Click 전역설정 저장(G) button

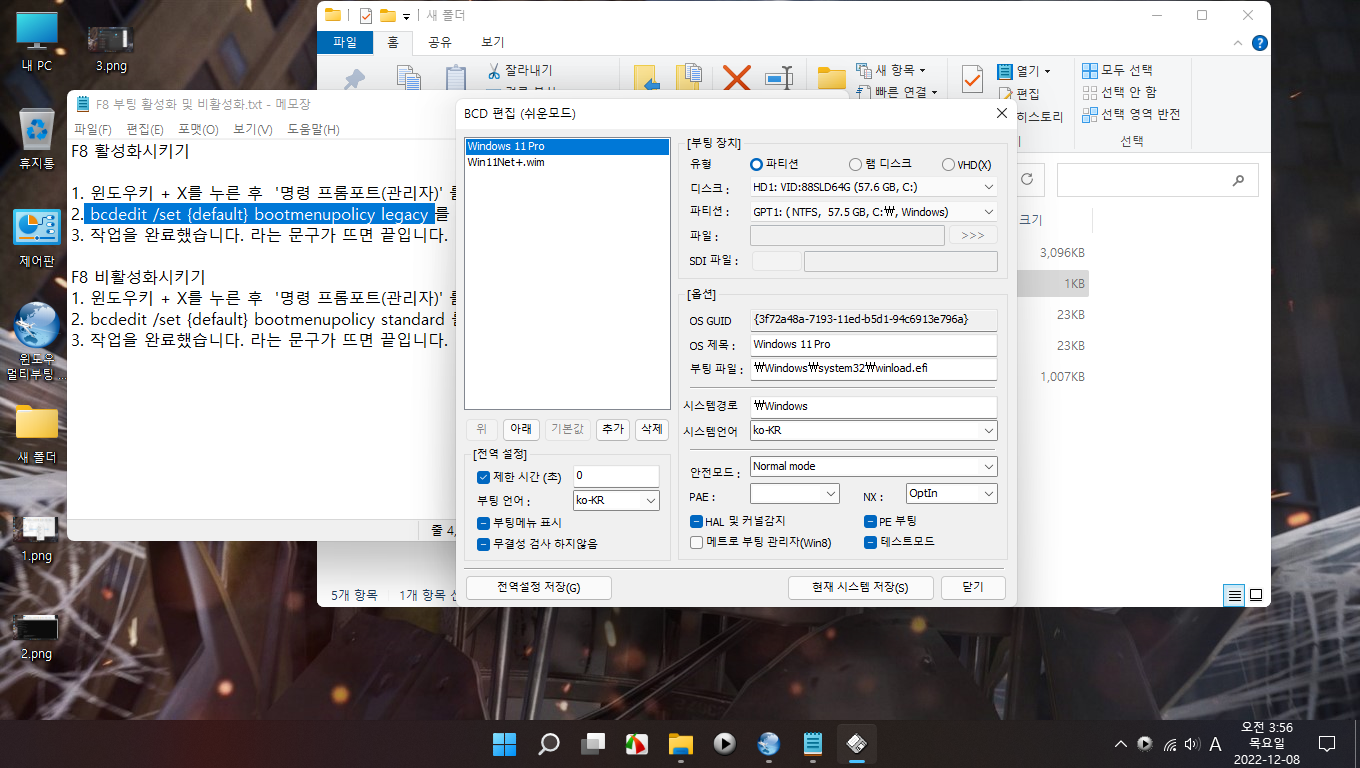click(539, 588)
